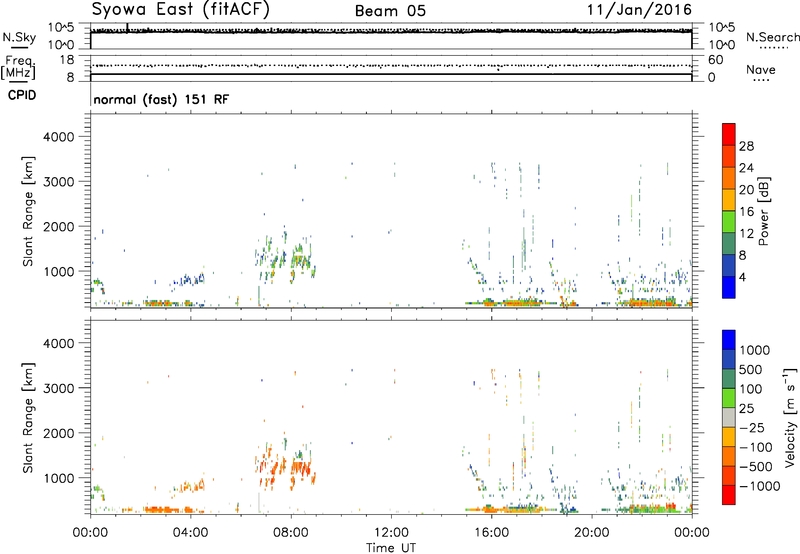
Task: Click the blue top segment of Velocity colorbar
Action: tap(729, 340)
